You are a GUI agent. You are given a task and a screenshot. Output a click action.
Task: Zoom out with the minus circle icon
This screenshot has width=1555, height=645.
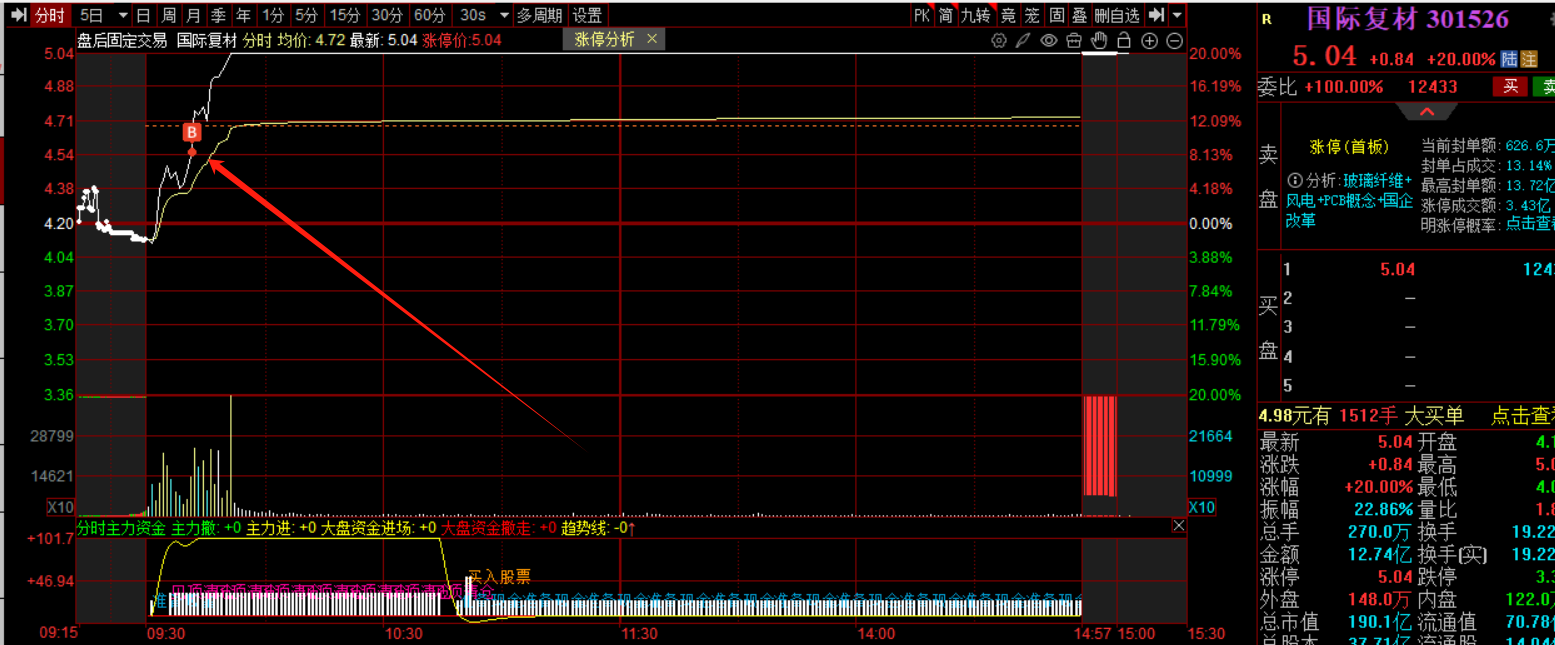coord(1175,41)
